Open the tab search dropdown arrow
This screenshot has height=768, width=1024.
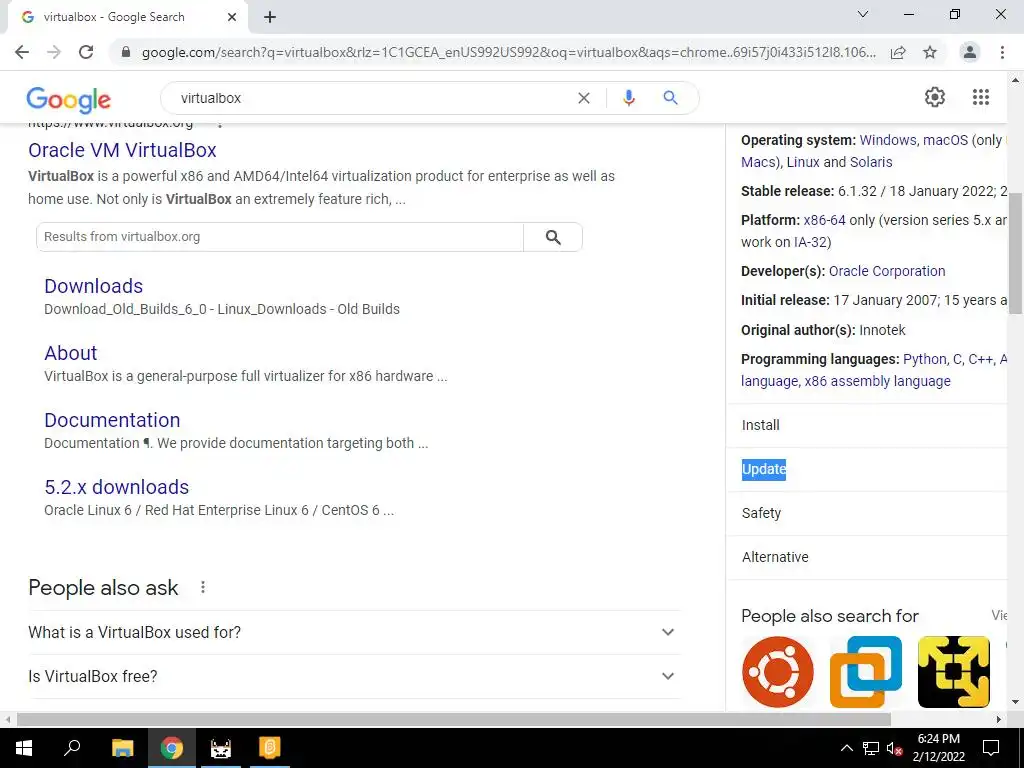[863, 14]
